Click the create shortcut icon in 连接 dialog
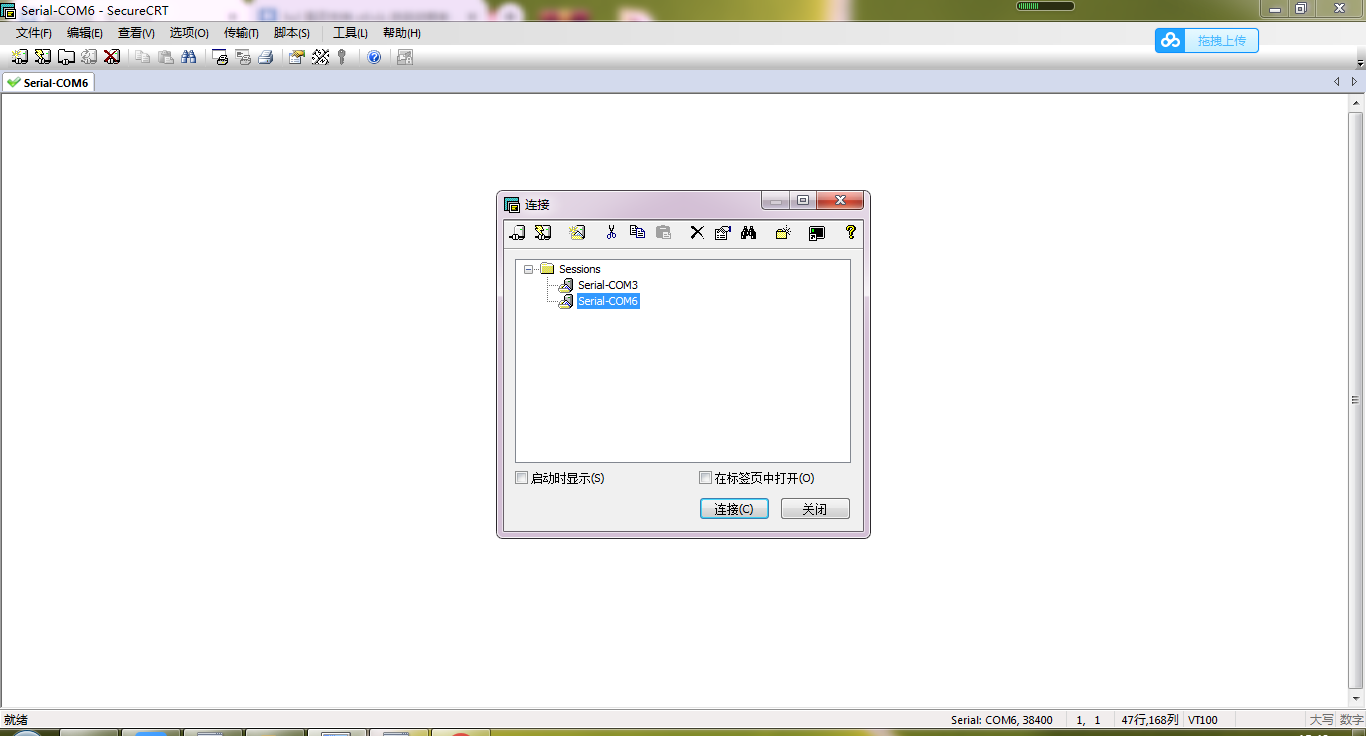Viewport: 1366px width, 736px height. (817, 232)
